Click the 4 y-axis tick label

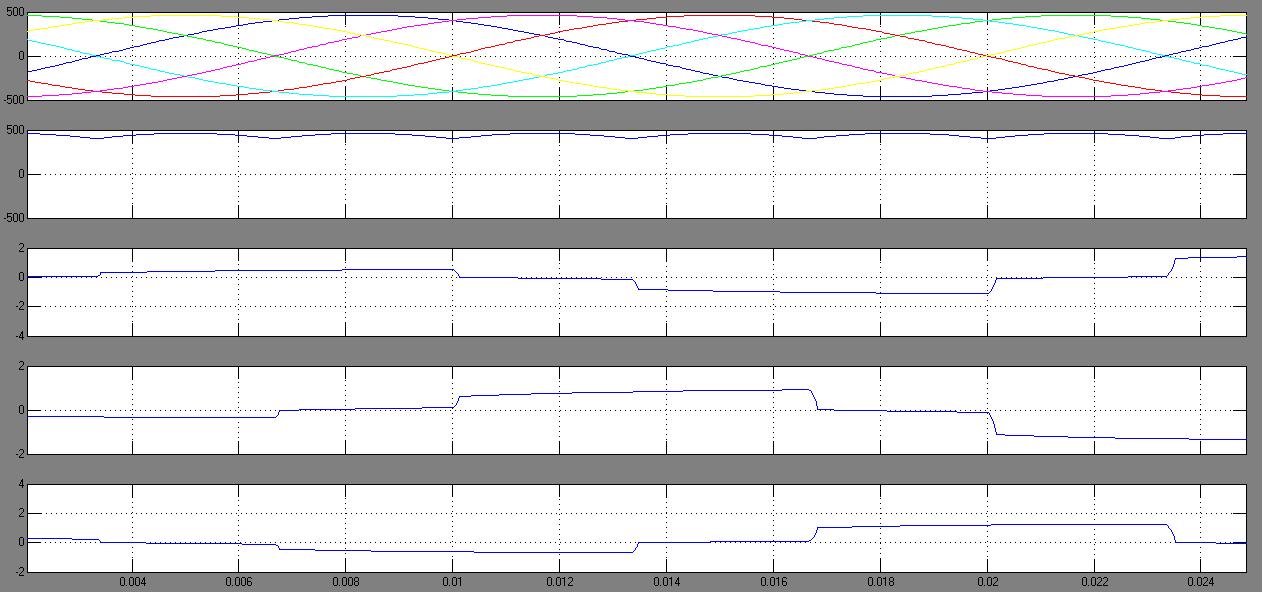click(x=20, y=484)
